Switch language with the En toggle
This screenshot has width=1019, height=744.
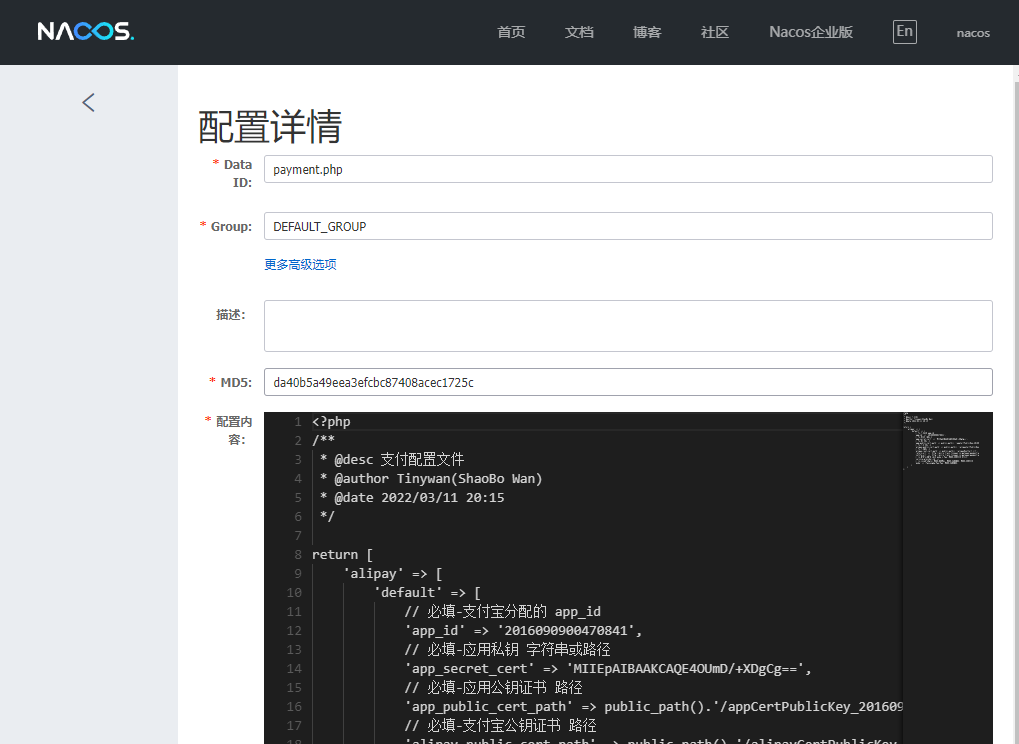tap(904, 32)
